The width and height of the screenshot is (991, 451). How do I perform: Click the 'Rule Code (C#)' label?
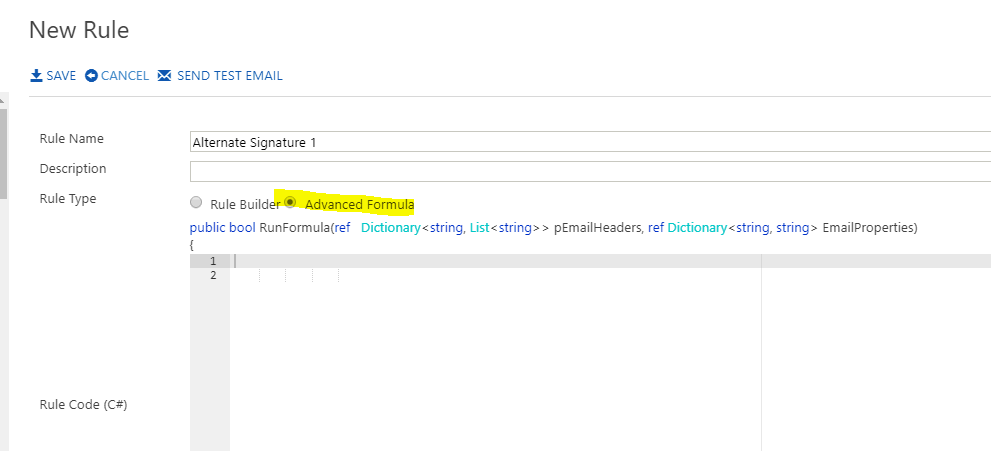pyautogui.click(x=83, y=405)
